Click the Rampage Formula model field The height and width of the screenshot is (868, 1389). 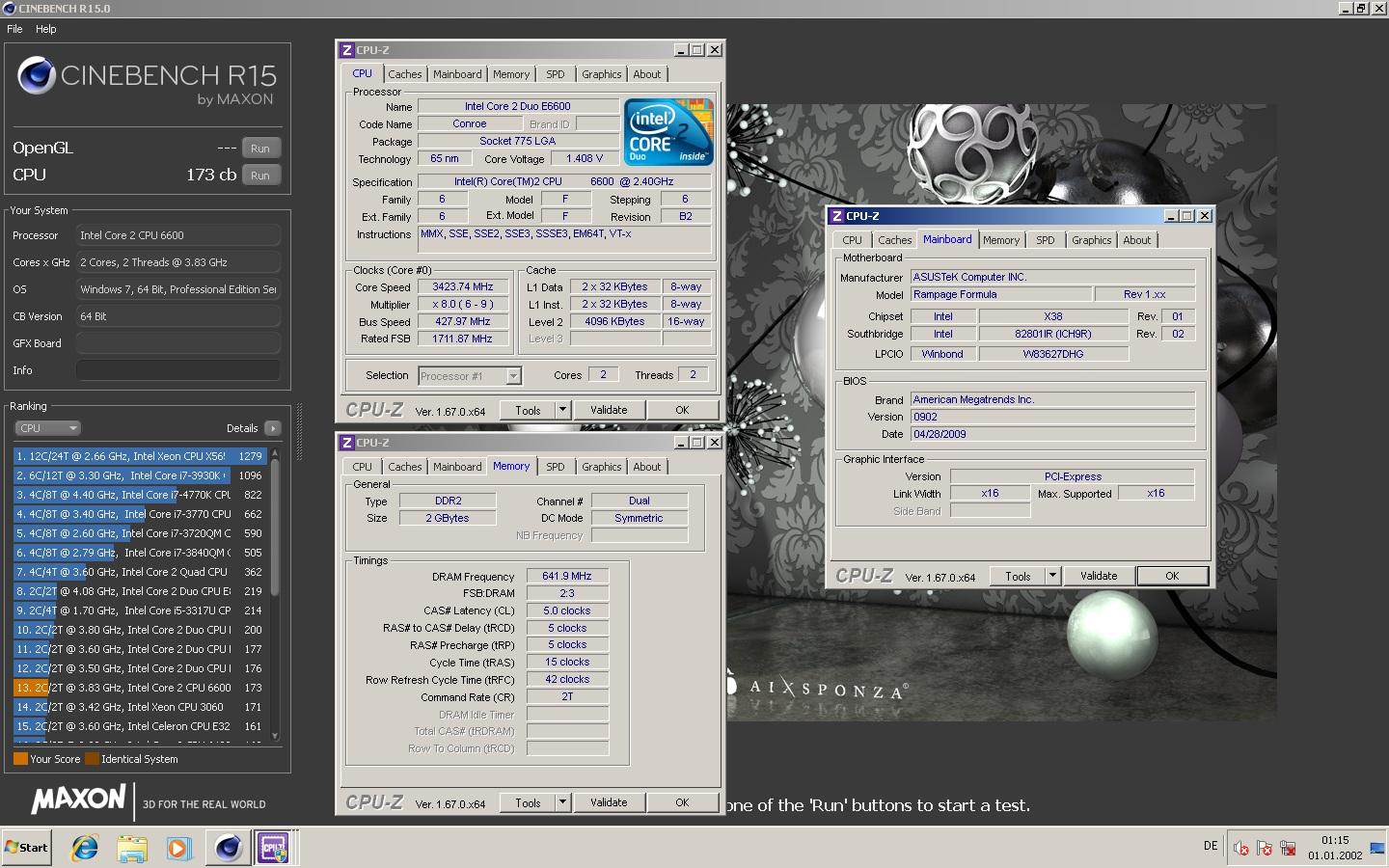click(1001, 294)
